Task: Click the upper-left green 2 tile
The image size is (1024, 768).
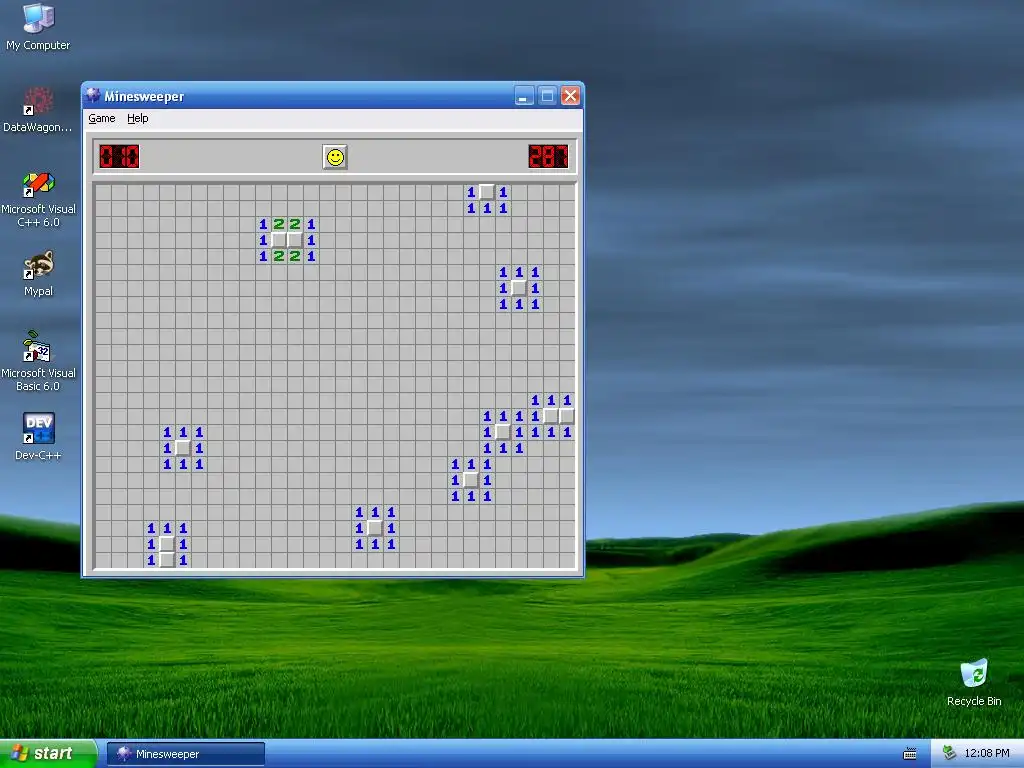Action: tap(279, 224)
